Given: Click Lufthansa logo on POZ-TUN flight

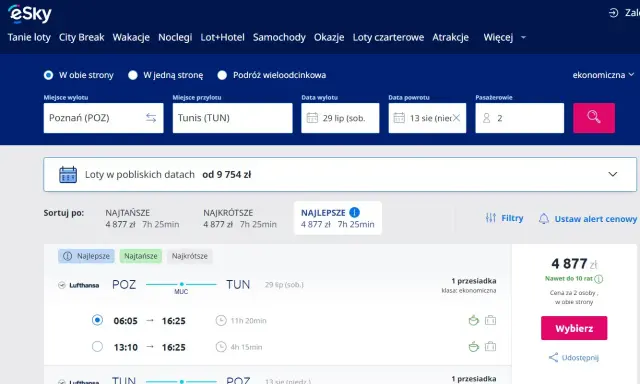Looking at the screenshot, I should pos(79,285).
